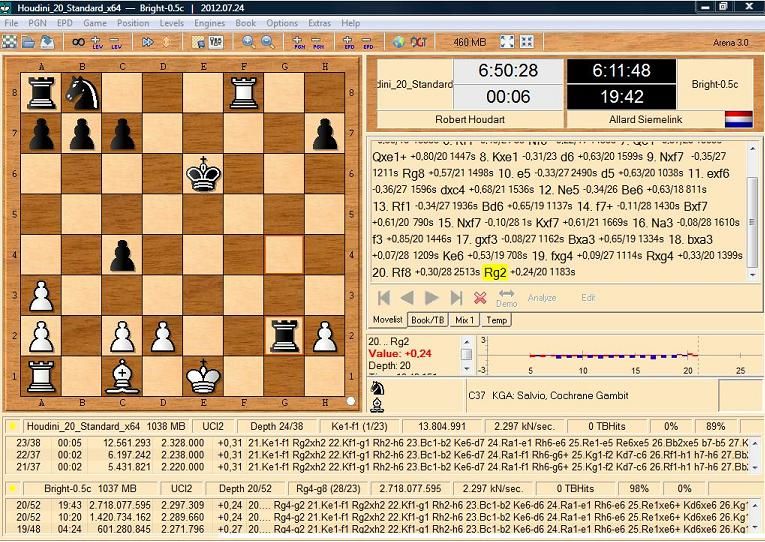Click the highlighted Rg2 move in notation

(494, 272)
